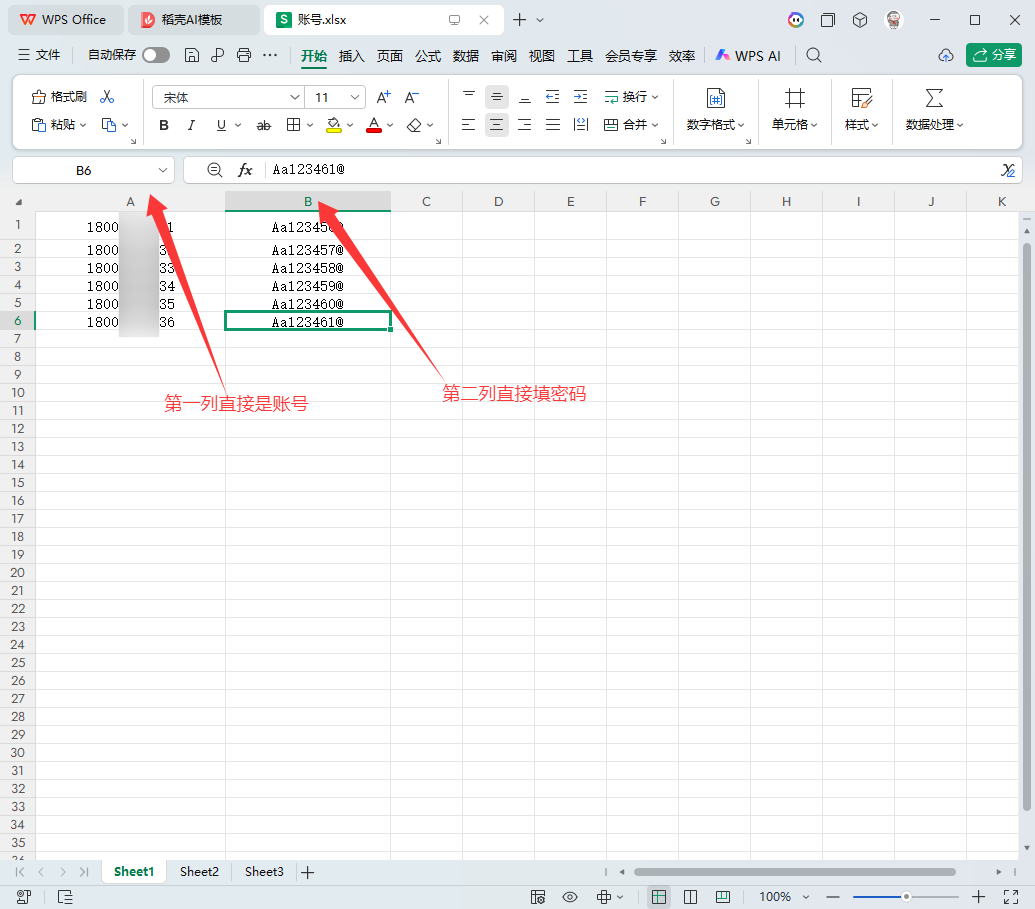Click cell B6 containing Aa123461@

click(x=308, y=321)
